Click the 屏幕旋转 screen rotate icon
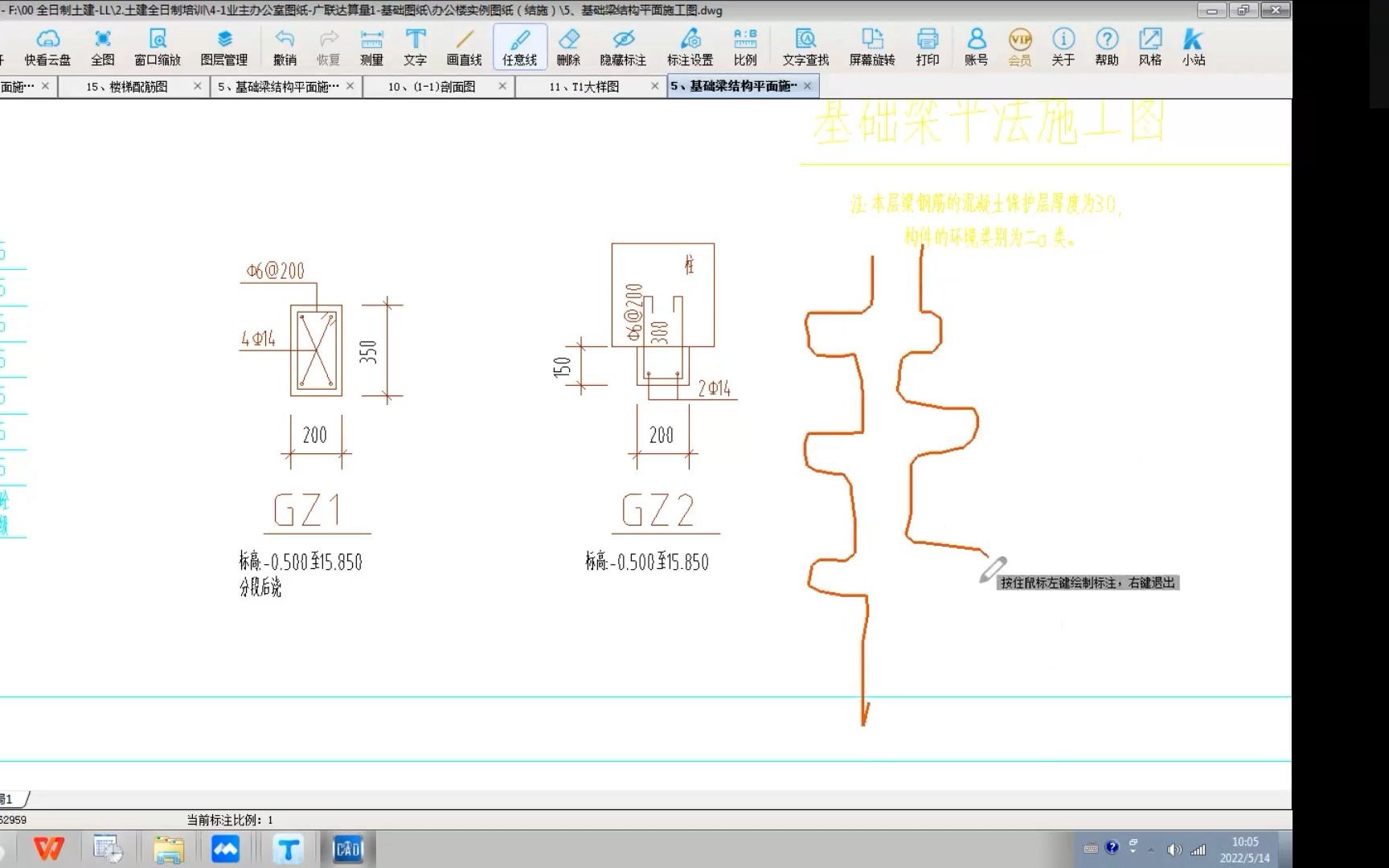The height and width of the screenshot is (868, 1389). pos(872,47)
